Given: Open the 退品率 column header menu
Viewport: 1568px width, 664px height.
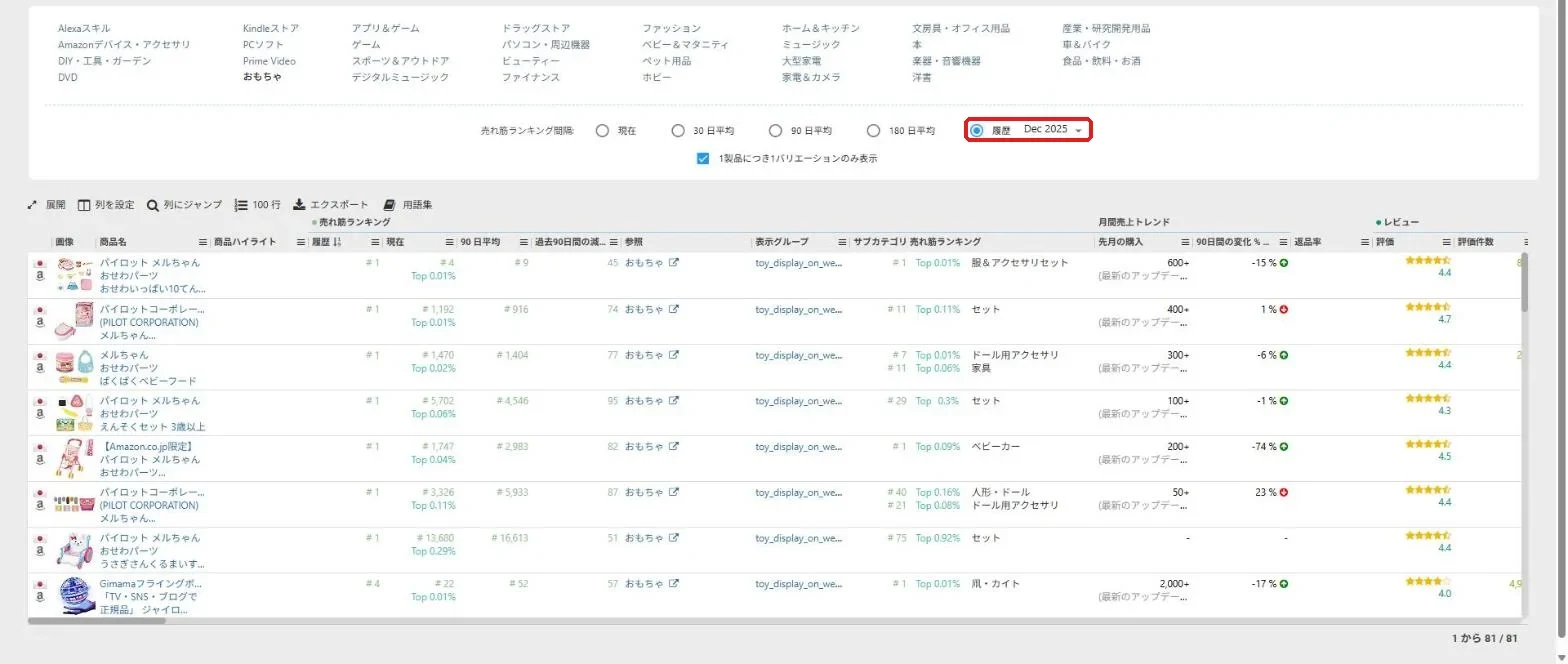Looking at the screenshot, I should pyautogui.click(x=1365, y=242).
